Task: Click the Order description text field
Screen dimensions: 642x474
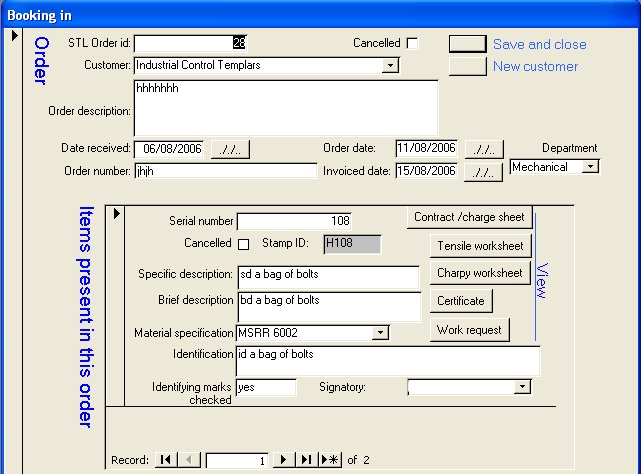Action: click(x=286, y=106)
